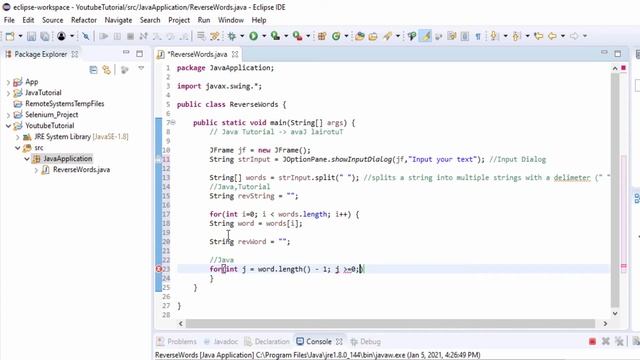Image resolution: width=640 pixels, height=360 pixels.
Task: Toggle Link with Editor in Package Explorer
Action: point(107,70)
